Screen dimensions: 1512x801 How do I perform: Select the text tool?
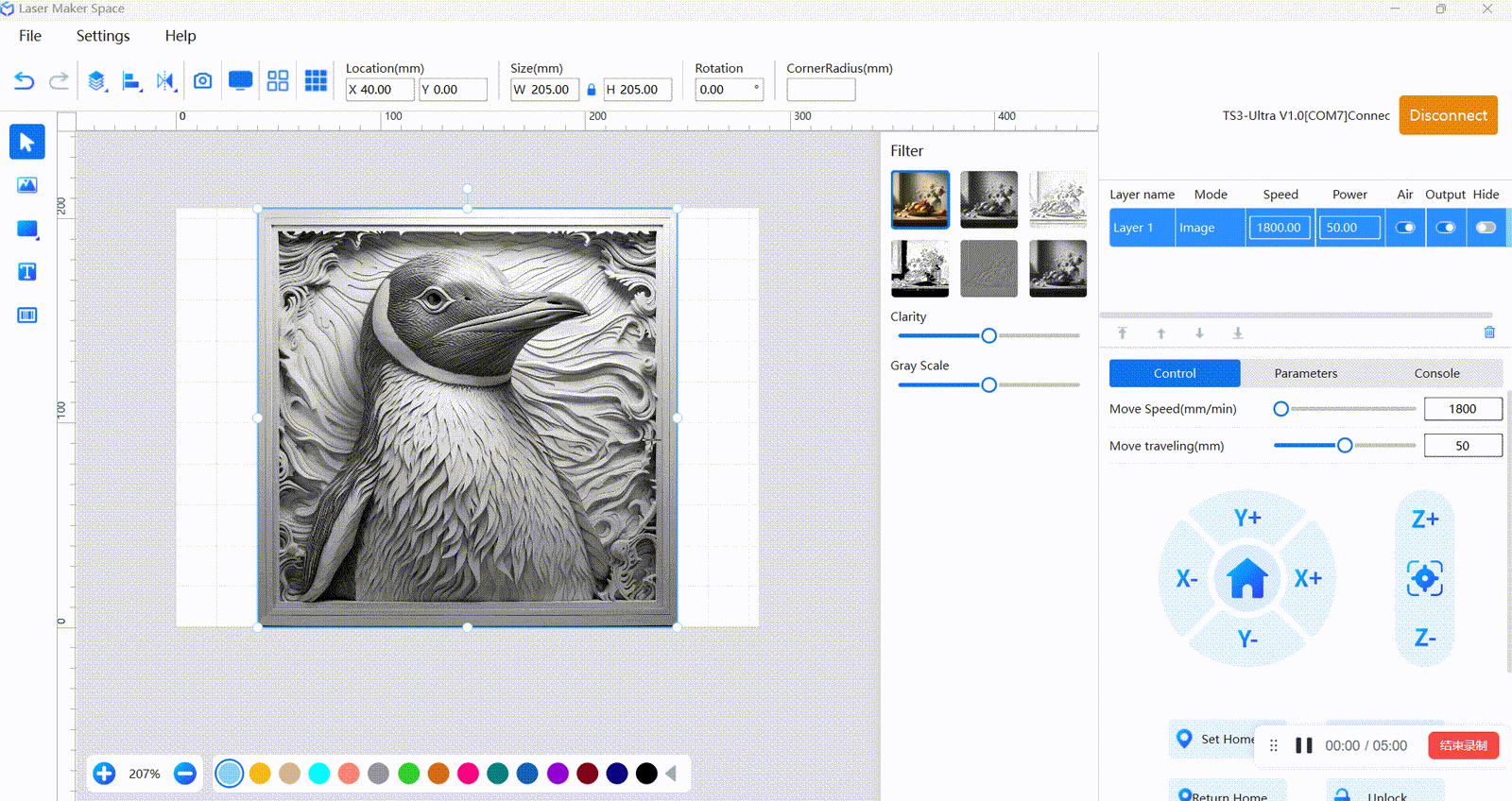(x=27, y=272)
